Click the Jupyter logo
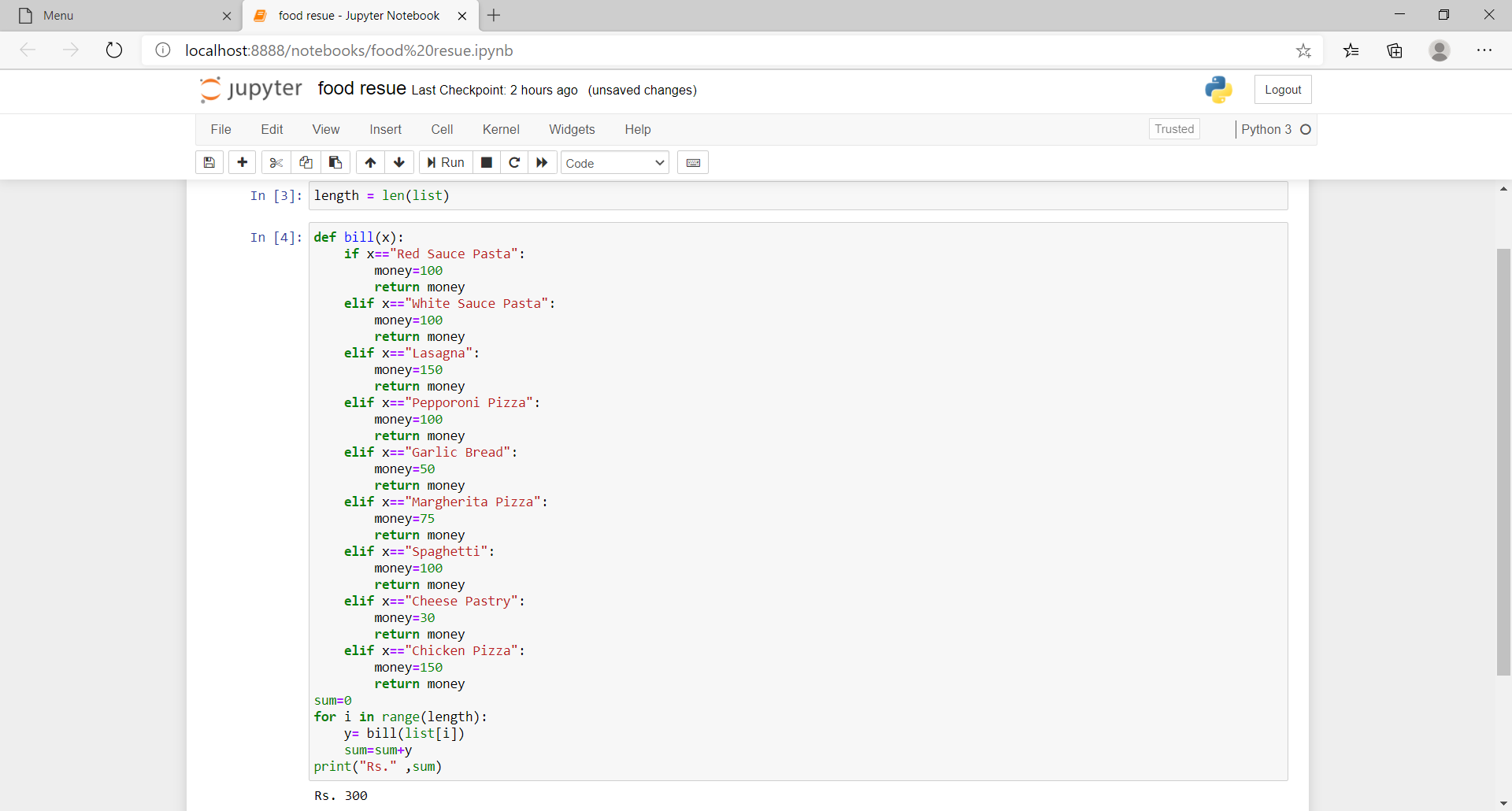This screenshot has height=811, width=1512. tap(251, 89)
